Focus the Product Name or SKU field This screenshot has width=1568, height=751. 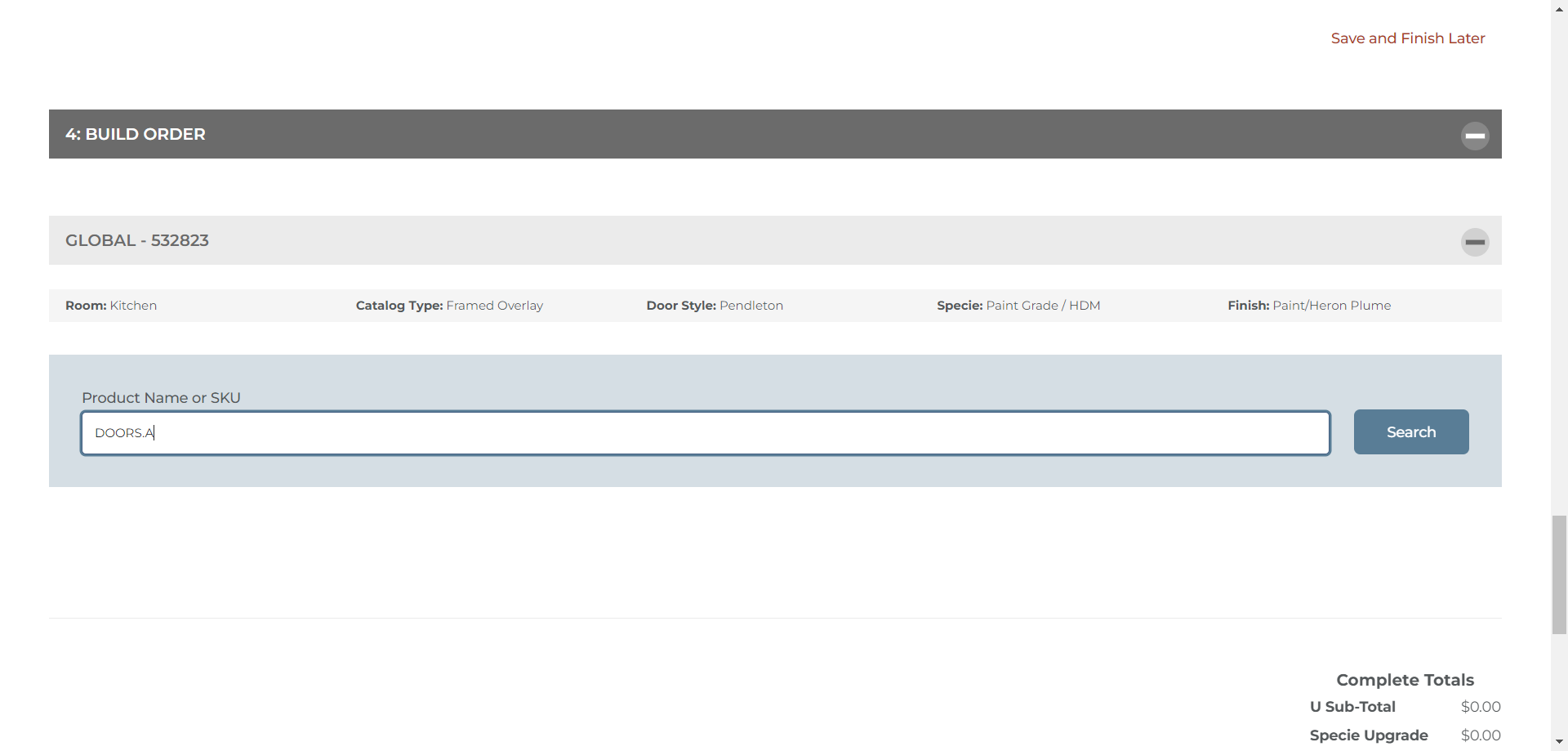point(706,433)
